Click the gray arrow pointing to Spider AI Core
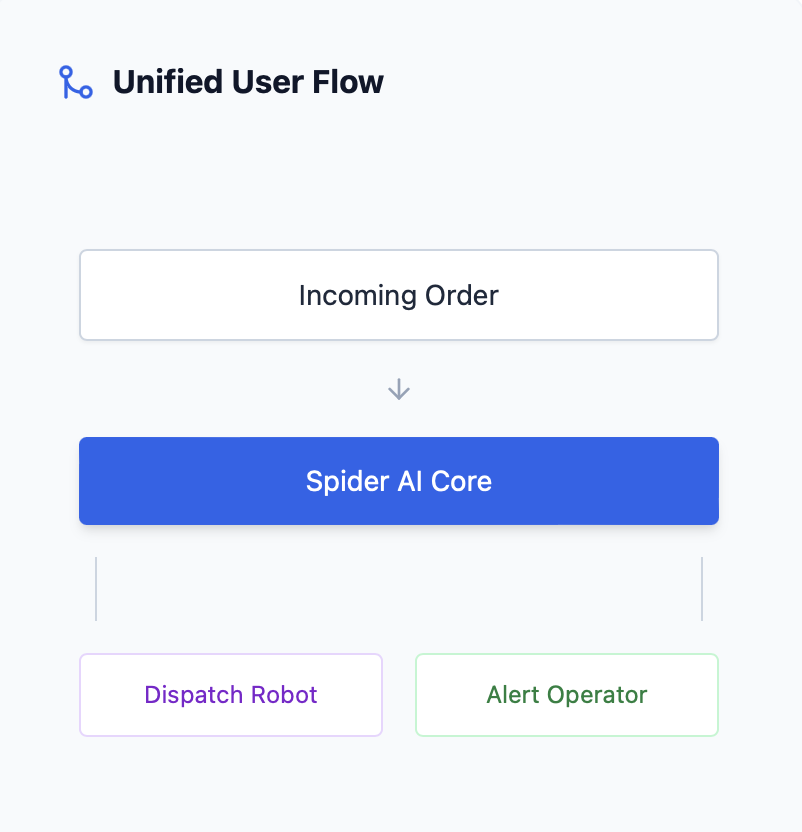Screen dimensions: 802x832 (x=399, y=389)
